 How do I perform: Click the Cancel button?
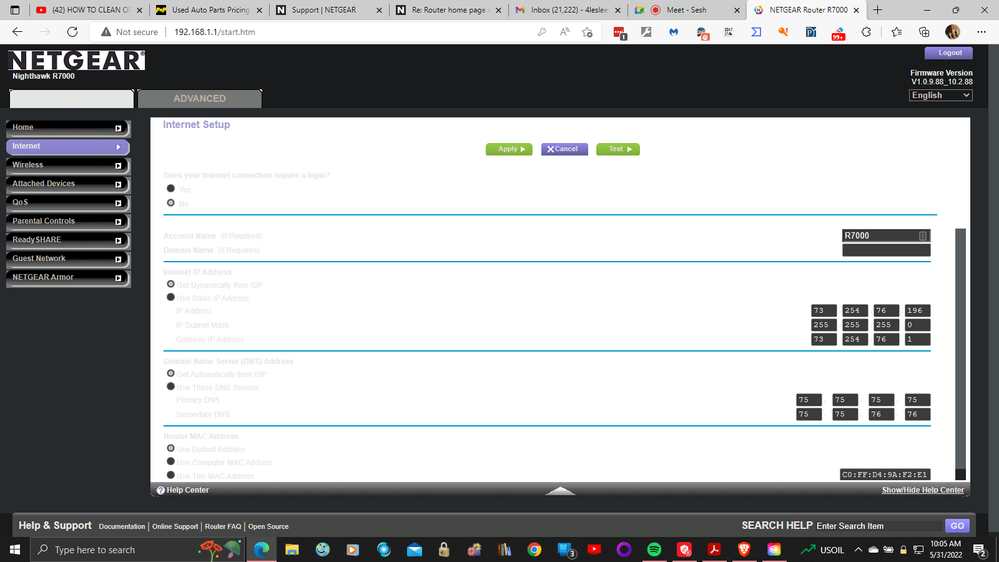tap(564, 149)
